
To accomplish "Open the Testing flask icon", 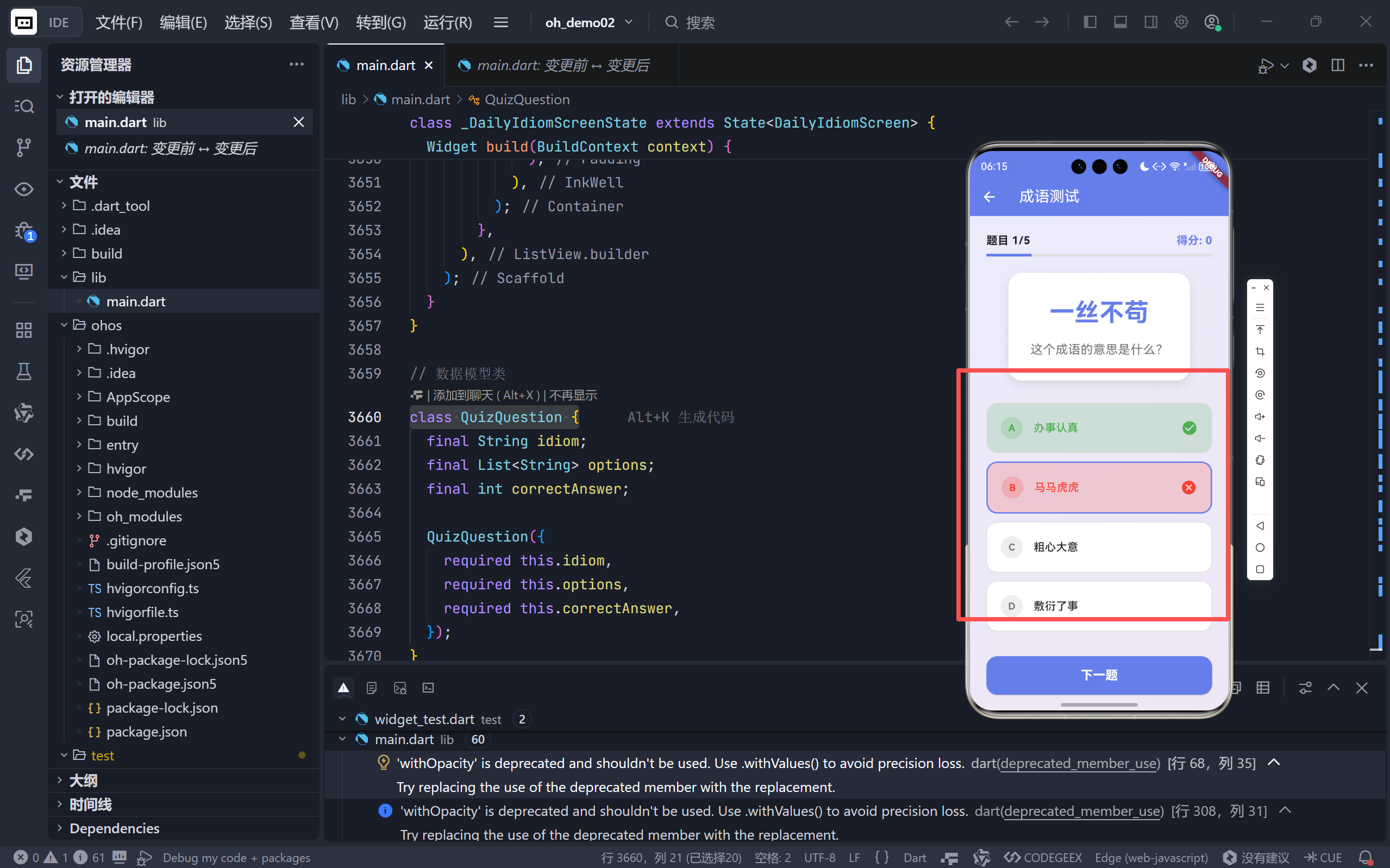I will (x=23, y=372).
